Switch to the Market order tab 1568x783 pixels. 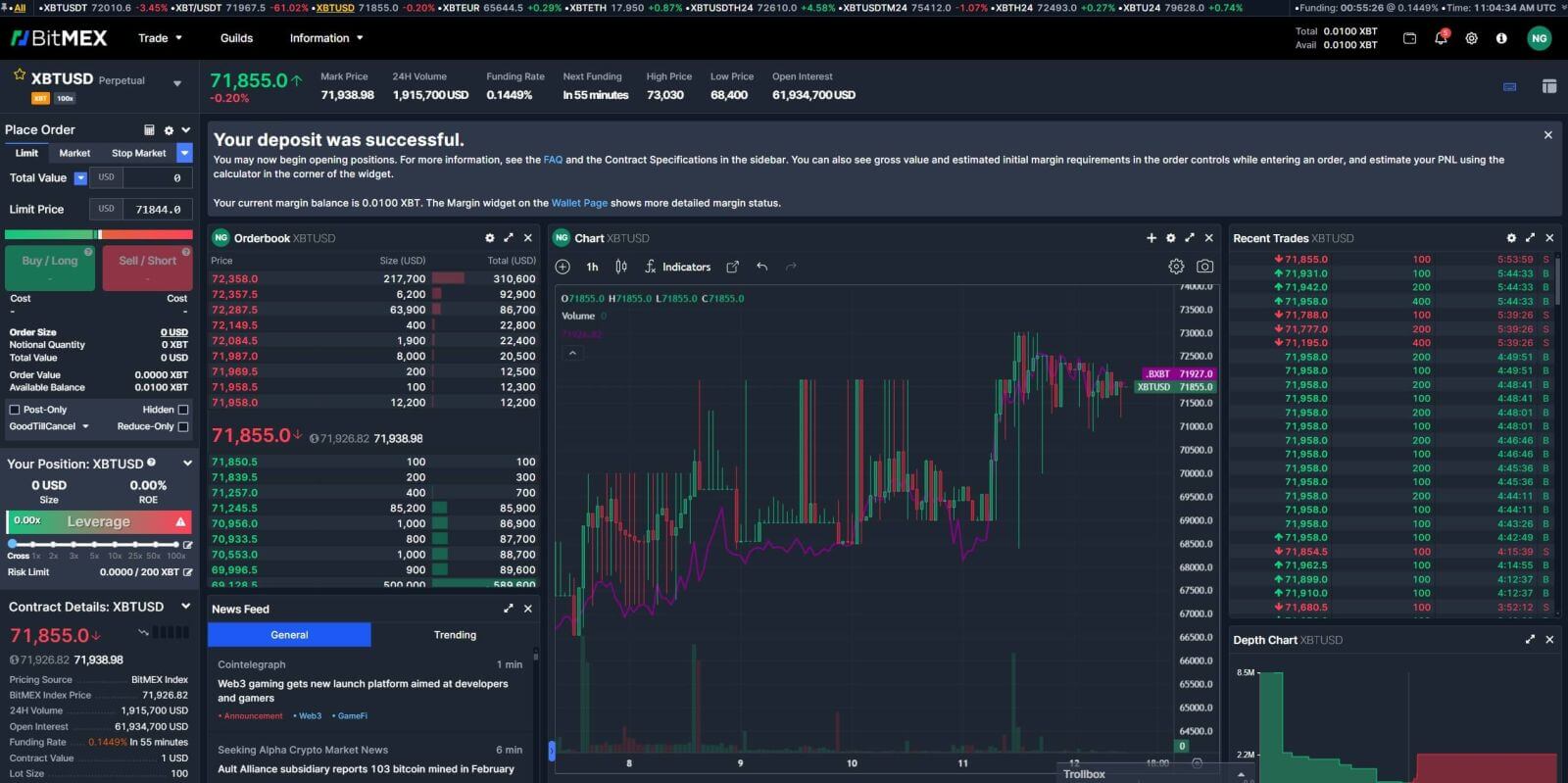click(x=74, y=153)
